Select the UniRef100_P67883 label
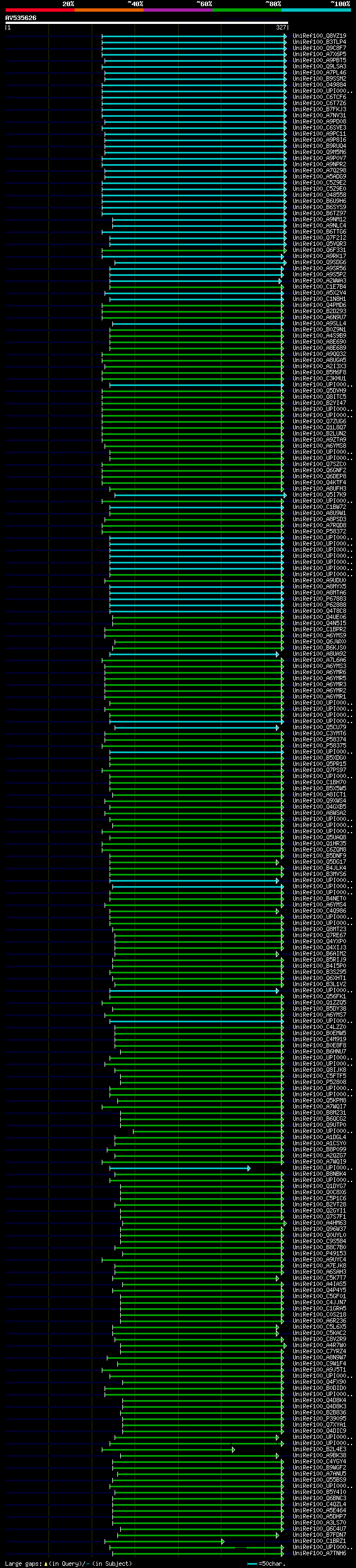The height and width of the screenshot is (1568, 356). (x=319, y=598)
